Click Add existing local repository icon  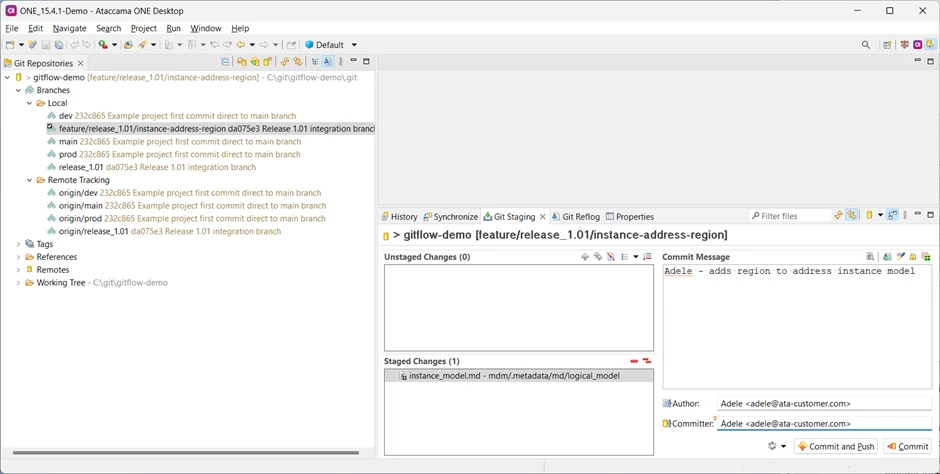(242, 62)
